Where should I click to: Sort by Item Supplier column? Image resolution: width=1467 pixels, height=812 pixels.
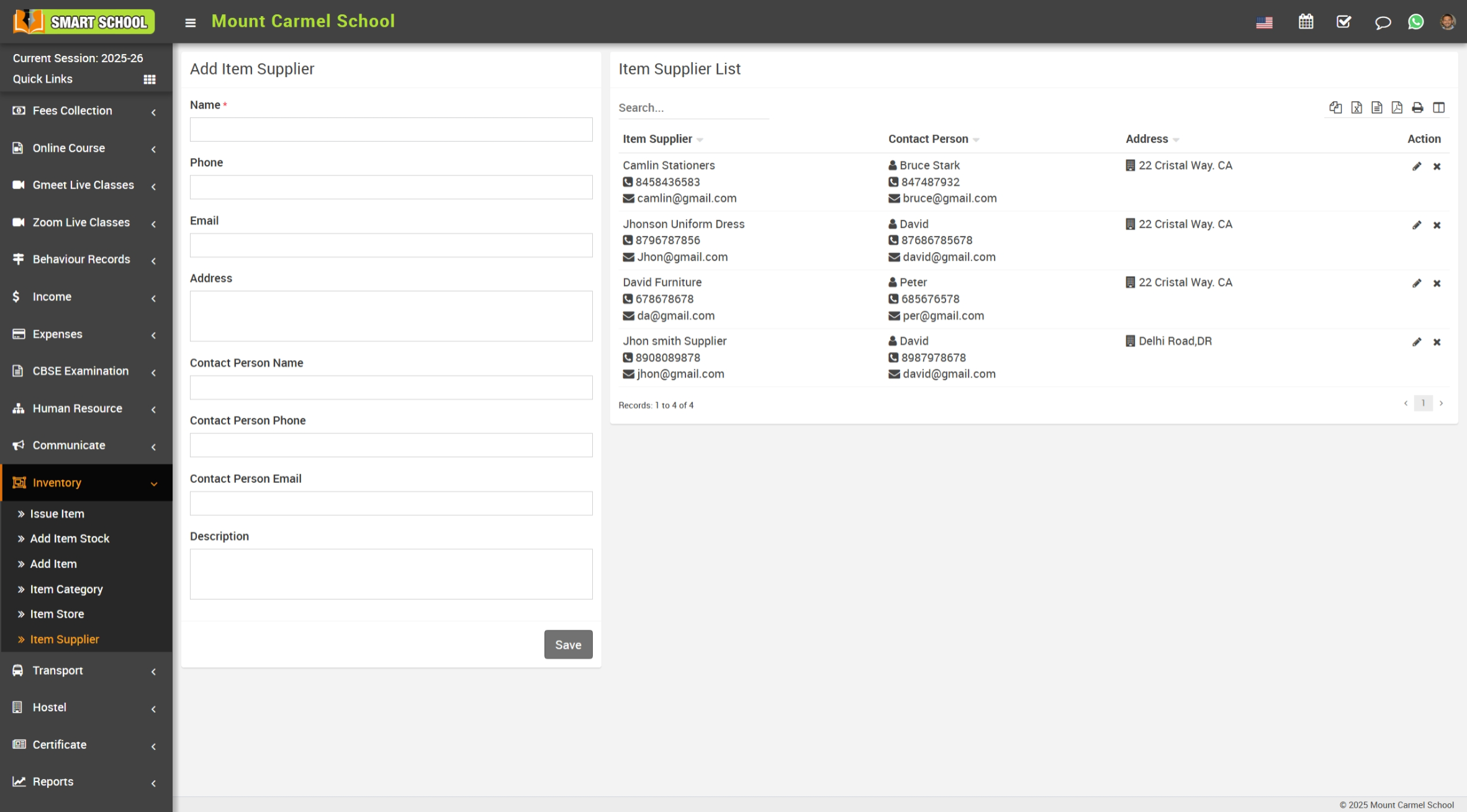[x=663, y=139]
